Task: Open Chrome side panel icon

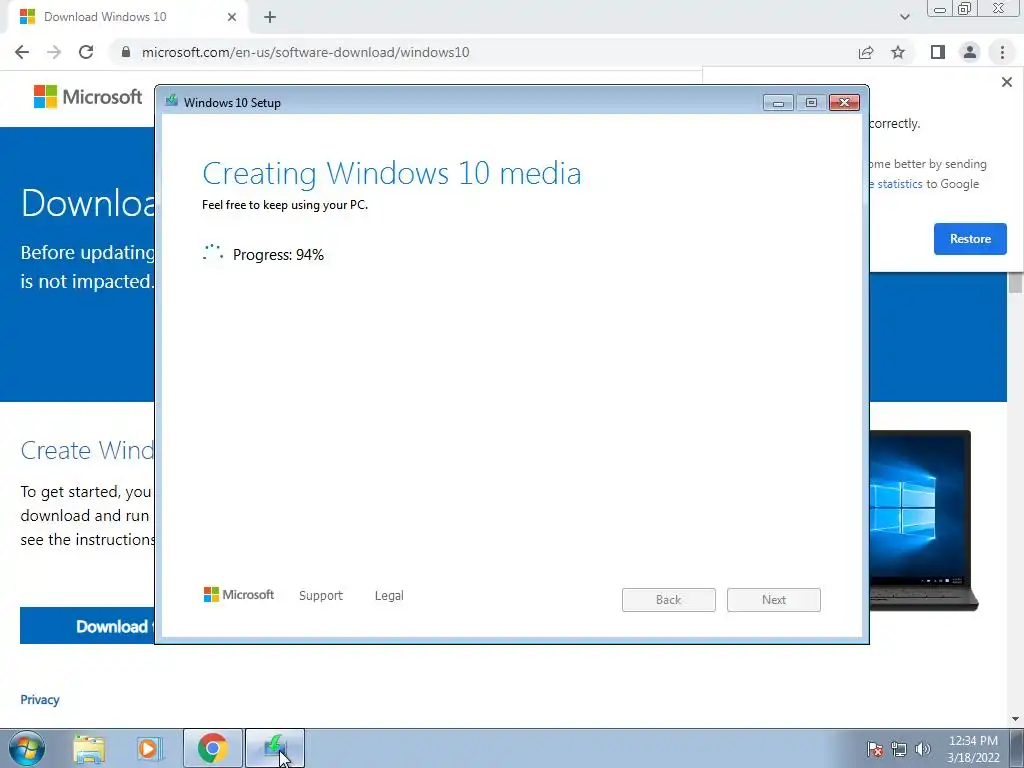Action: point(938,52)
